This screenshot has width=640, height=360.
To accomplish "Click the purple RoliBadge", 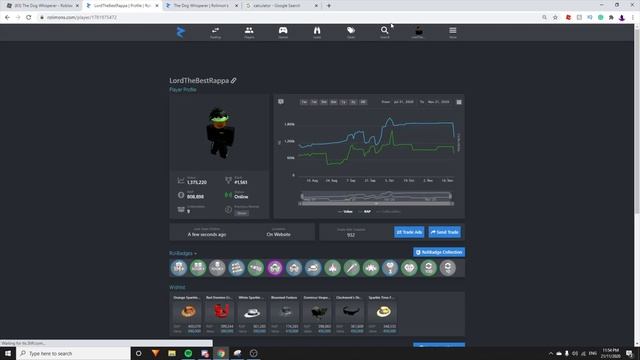I will (275, 268).
